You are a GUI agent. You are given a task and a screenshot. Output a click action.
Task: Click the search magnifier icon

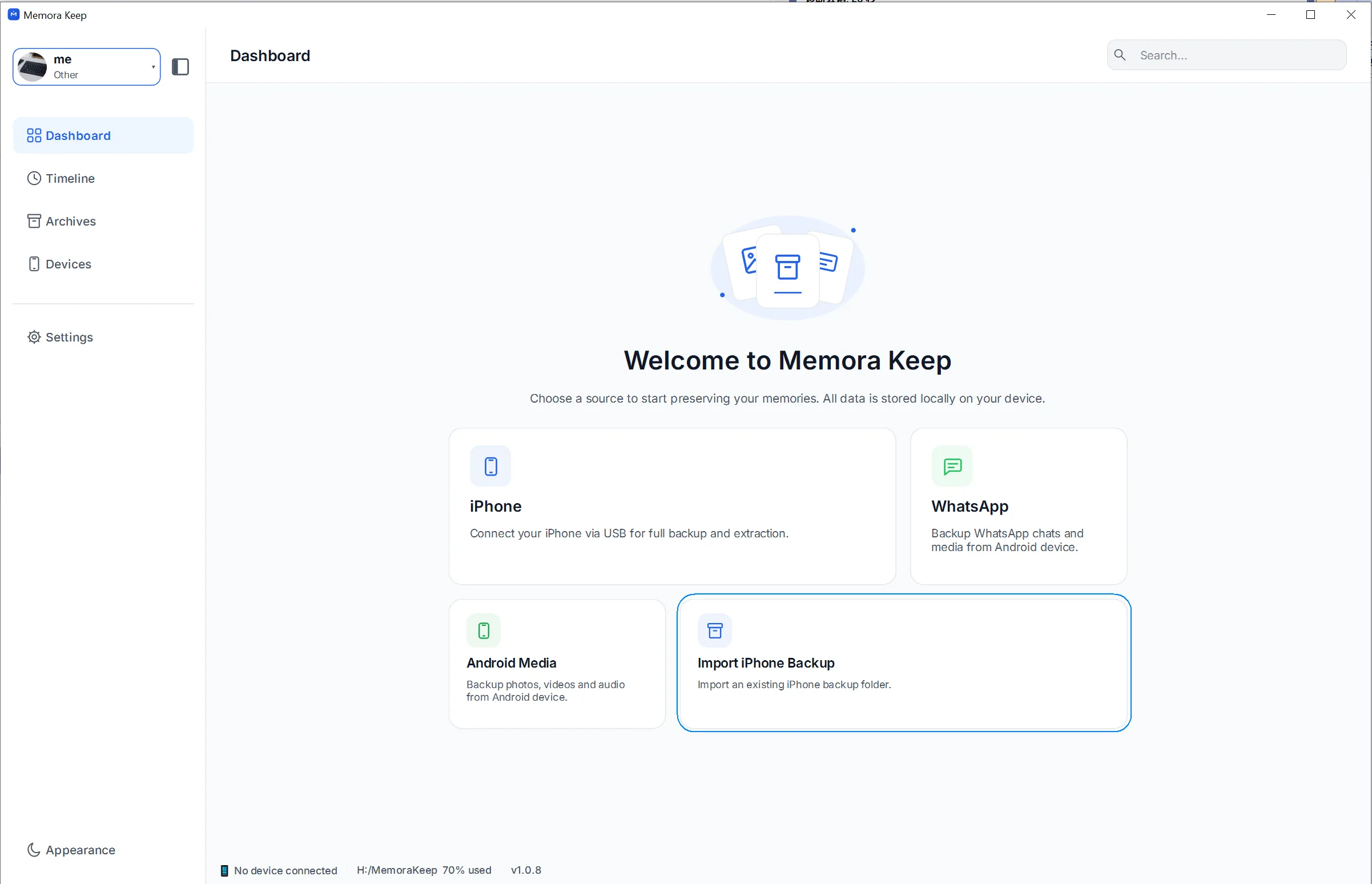[1120, 55]
